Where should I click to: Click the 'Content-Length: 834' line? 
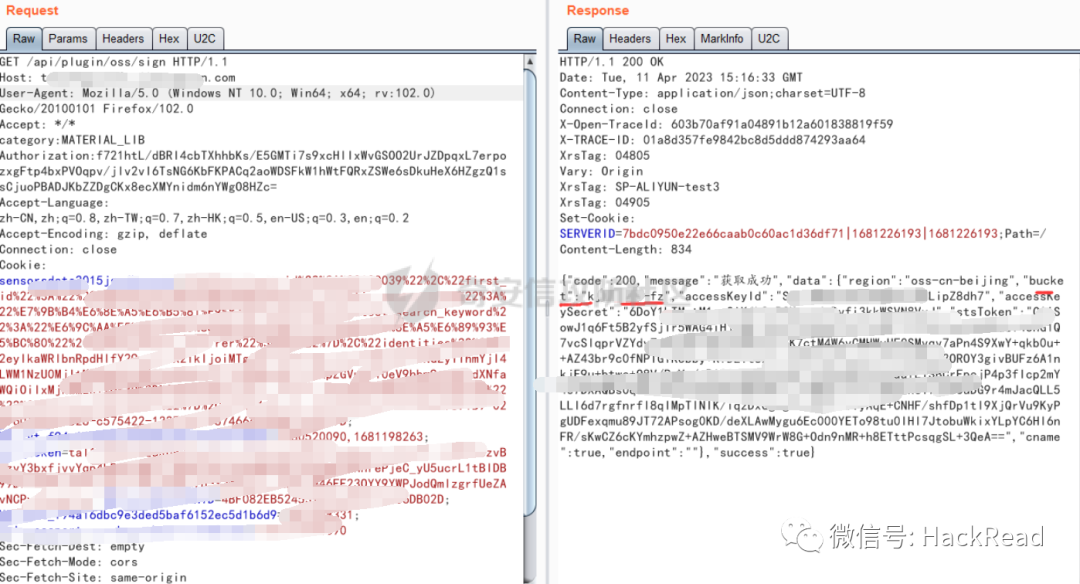tap(625, 249)
